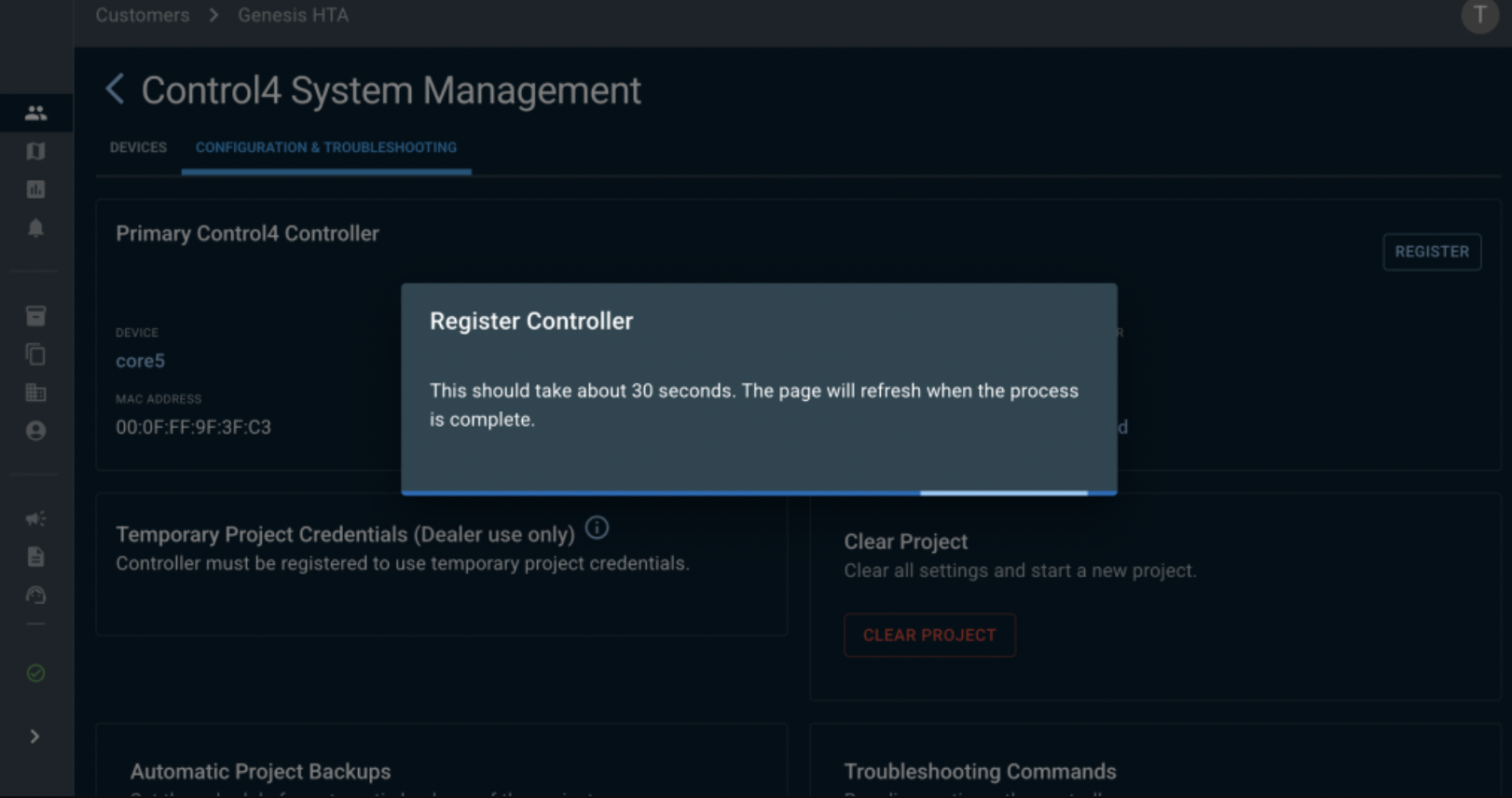Open the account person sidebar icon

pyautogui.click(x=35, y=431)
